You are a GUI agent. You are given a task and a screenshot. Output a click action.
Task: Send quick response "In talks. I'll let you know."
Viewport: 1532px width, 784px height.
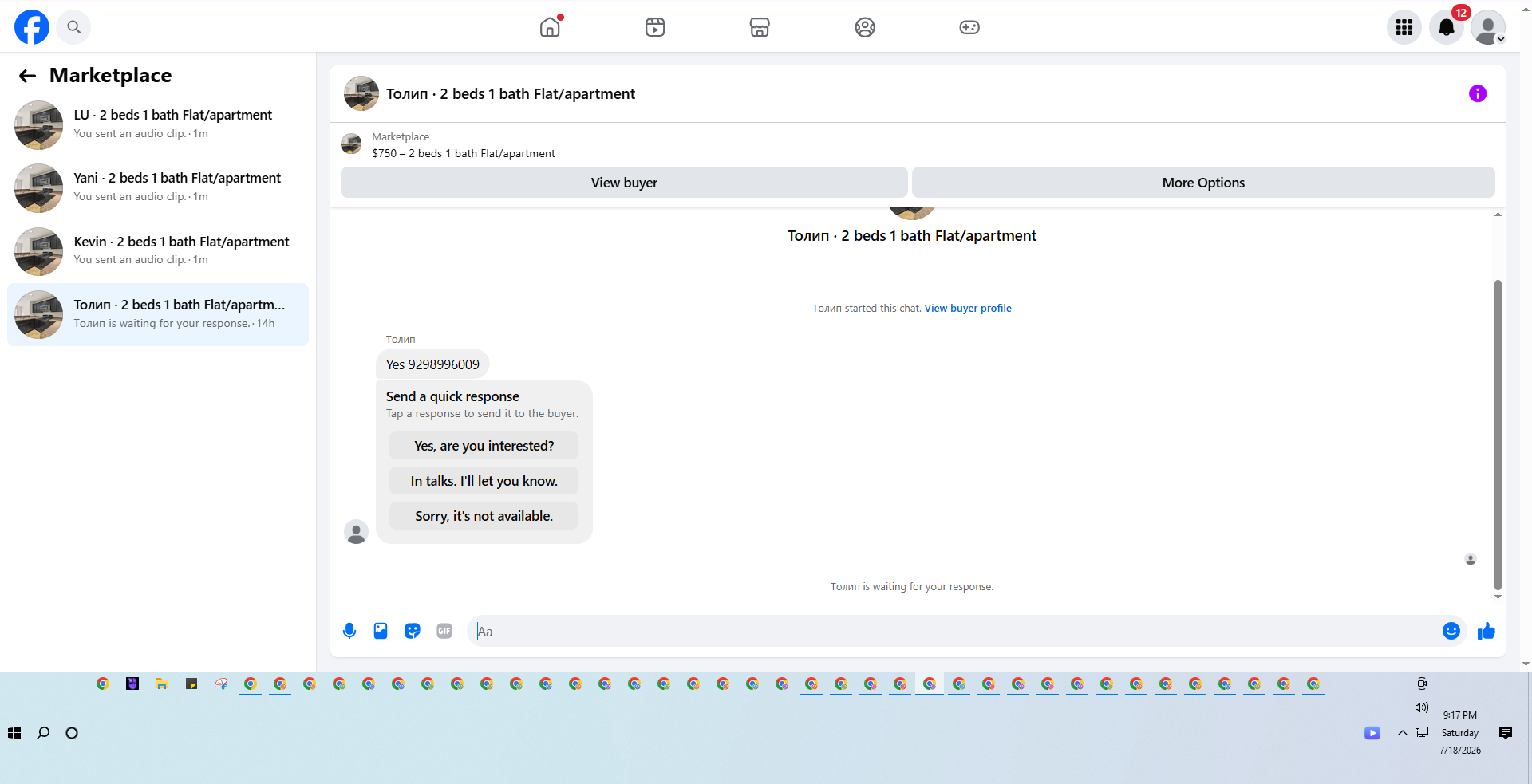pos(484,481)
